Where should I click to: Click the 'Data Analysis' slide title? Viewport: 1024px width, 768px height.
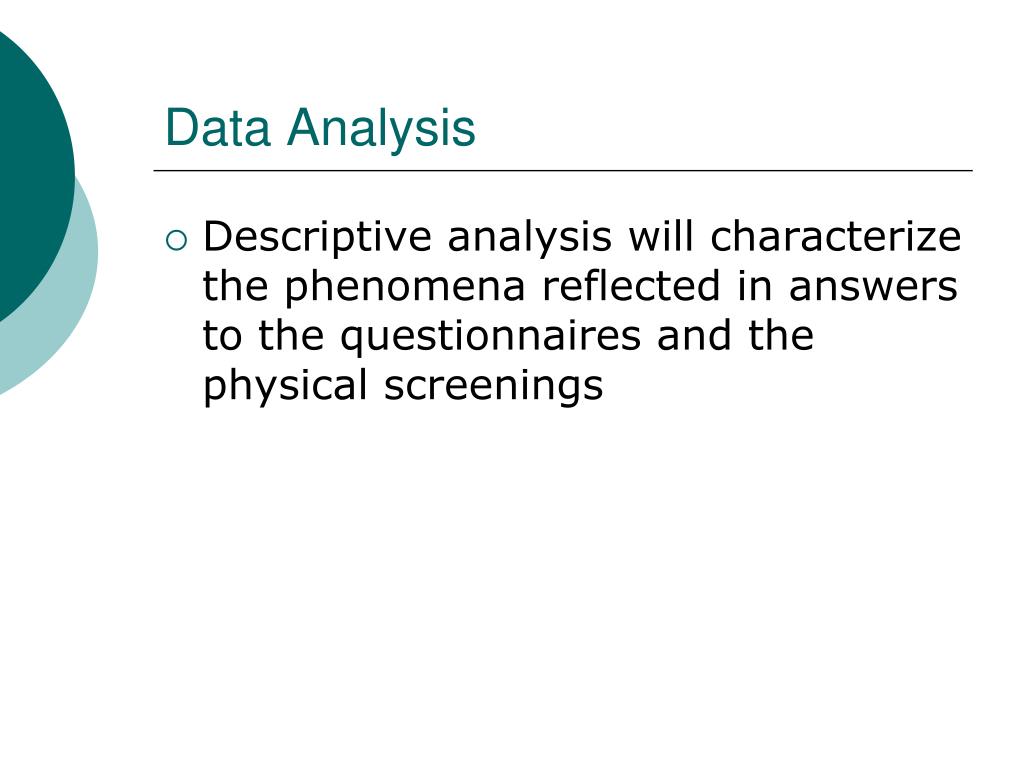(x=320, y=127)
